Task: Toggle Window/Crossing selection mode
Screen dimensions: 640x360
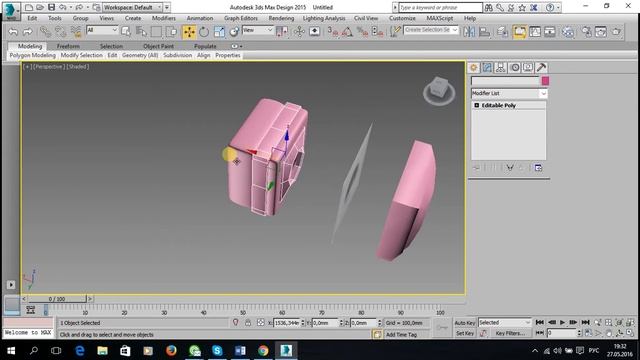Action: (x=171, y=32)
